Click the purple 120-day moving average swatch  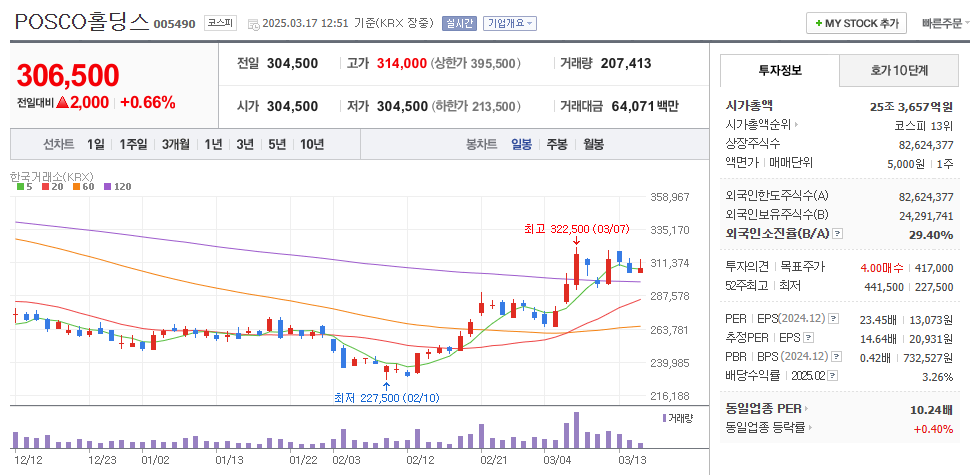click(x=107, y=186)
